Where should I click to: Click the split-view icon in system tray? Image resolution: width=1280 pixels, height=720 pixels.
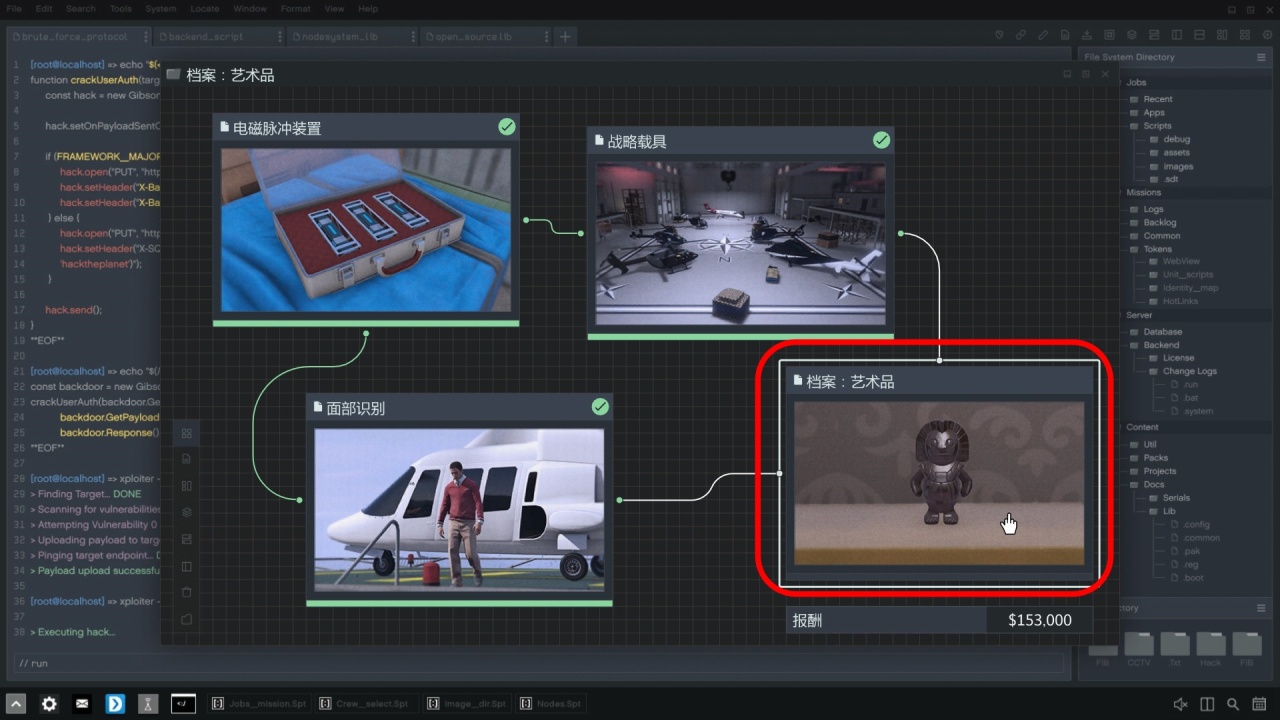(x=1207, y=704)
